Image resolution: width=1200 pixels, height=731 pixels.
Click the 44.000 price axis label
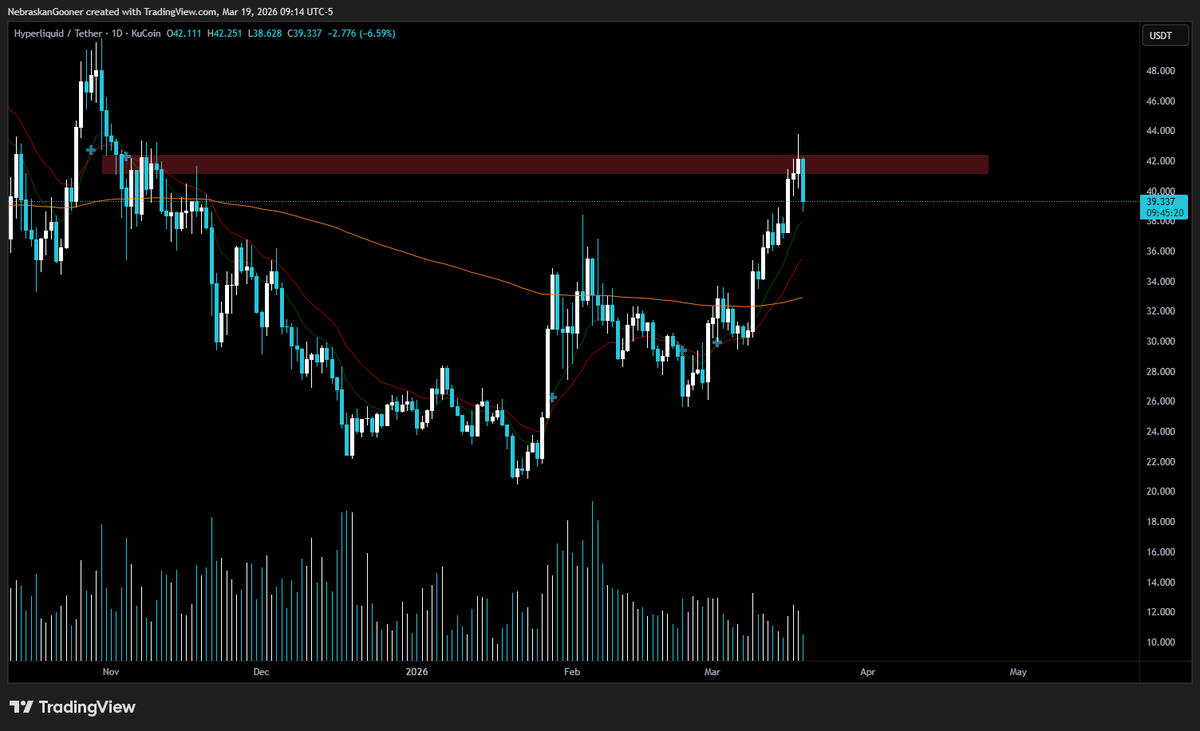point(1161,131)
